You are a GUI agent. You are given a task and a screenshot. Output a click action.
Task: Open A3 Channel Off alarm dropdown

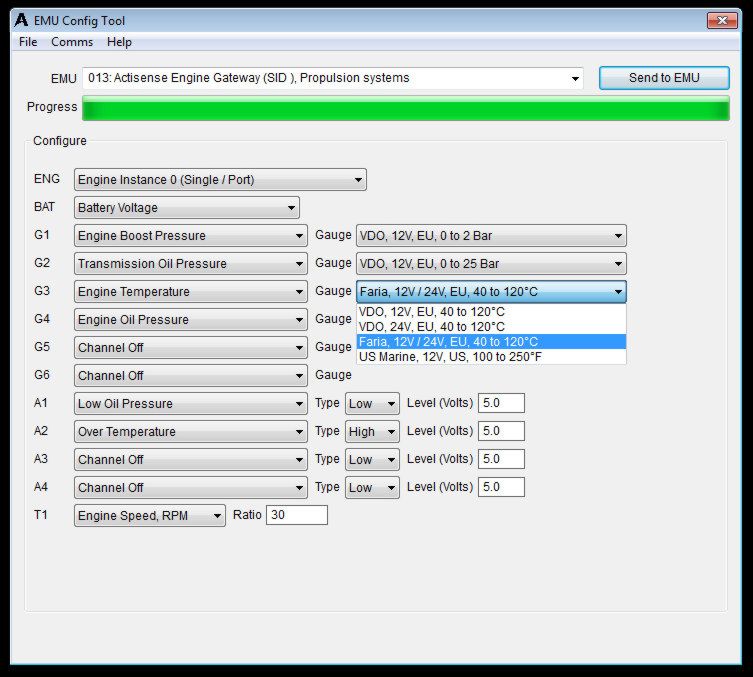(x=191, y=459)
